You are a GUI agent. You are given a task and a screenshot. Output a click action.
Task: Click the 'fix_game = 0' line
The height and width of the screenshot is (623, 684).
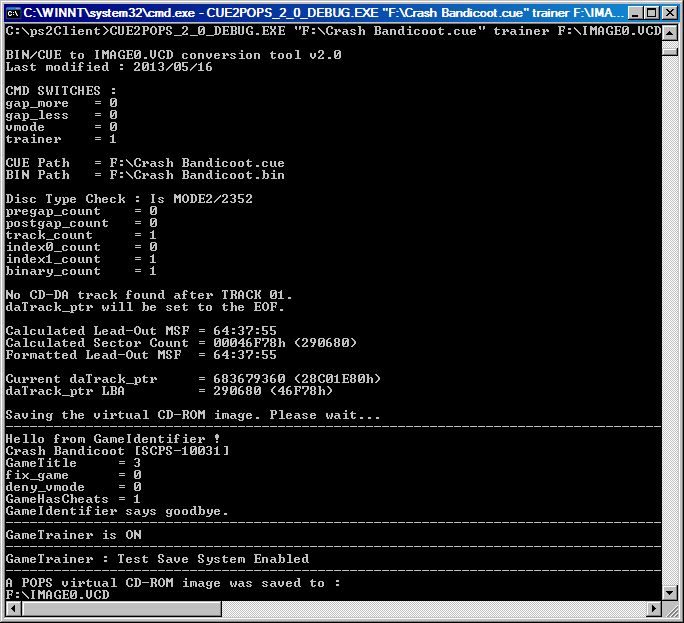coord(73,475)
